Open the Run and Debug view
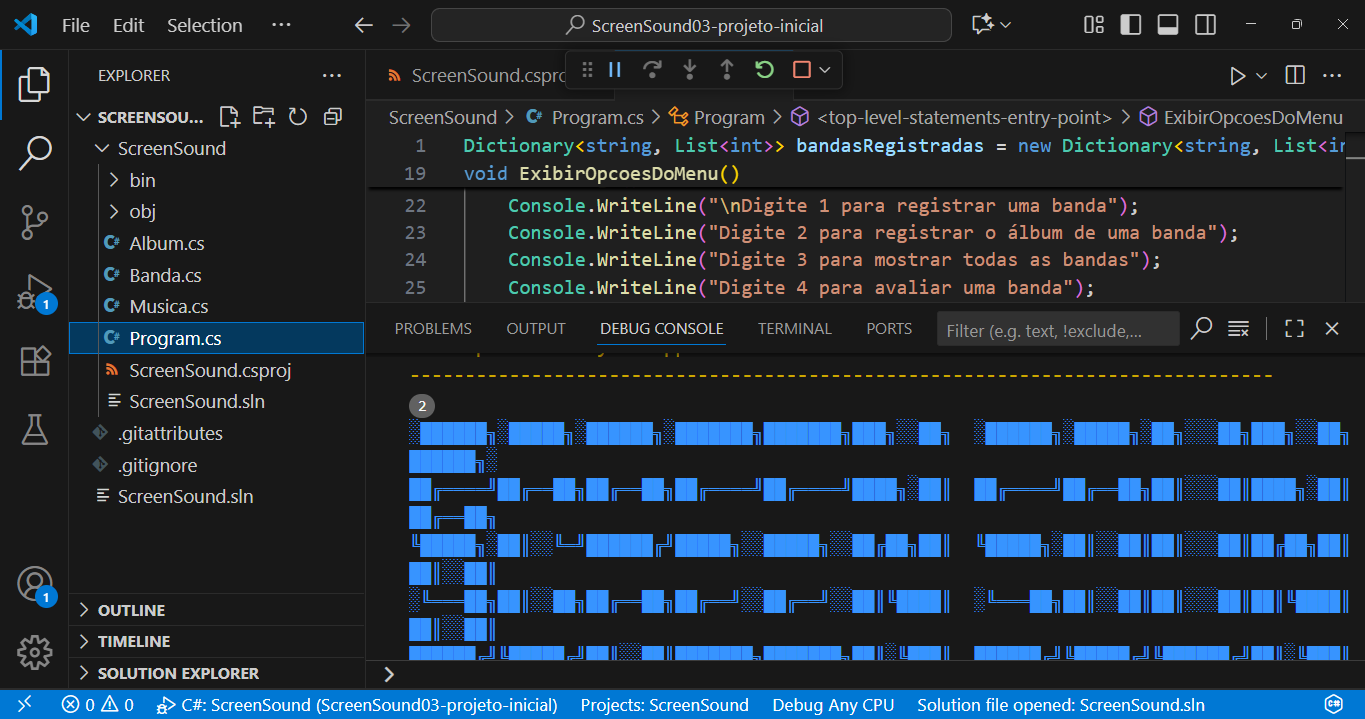1365x719 pixels. (x=35, y=292)
